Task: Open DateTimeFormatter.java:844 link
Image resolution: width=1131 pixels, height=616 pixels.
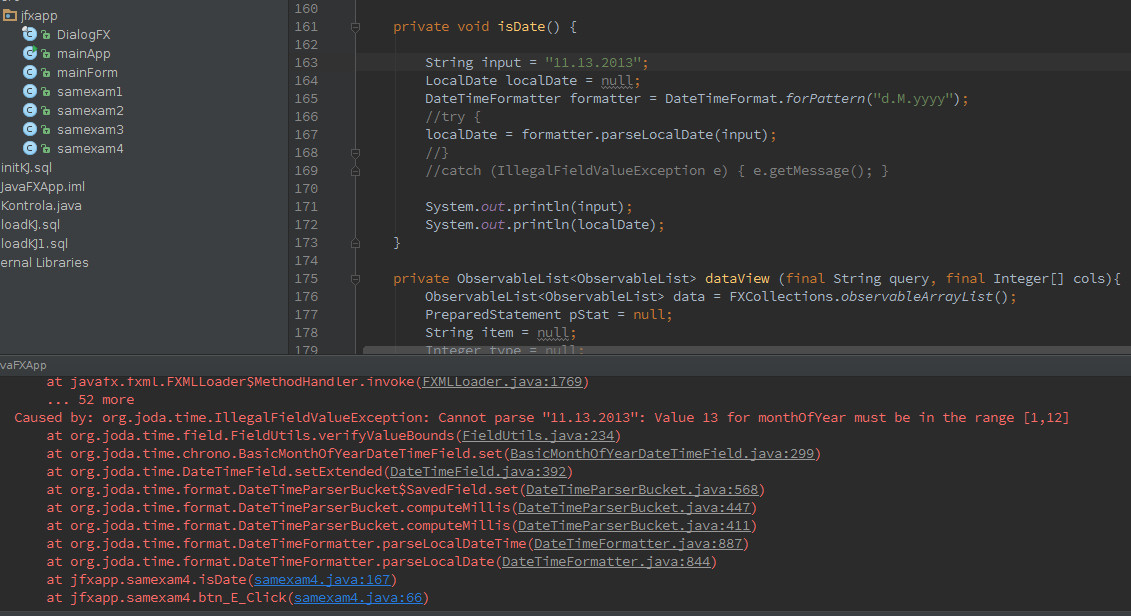Action: pyautogui.click(x=606, y=562)
